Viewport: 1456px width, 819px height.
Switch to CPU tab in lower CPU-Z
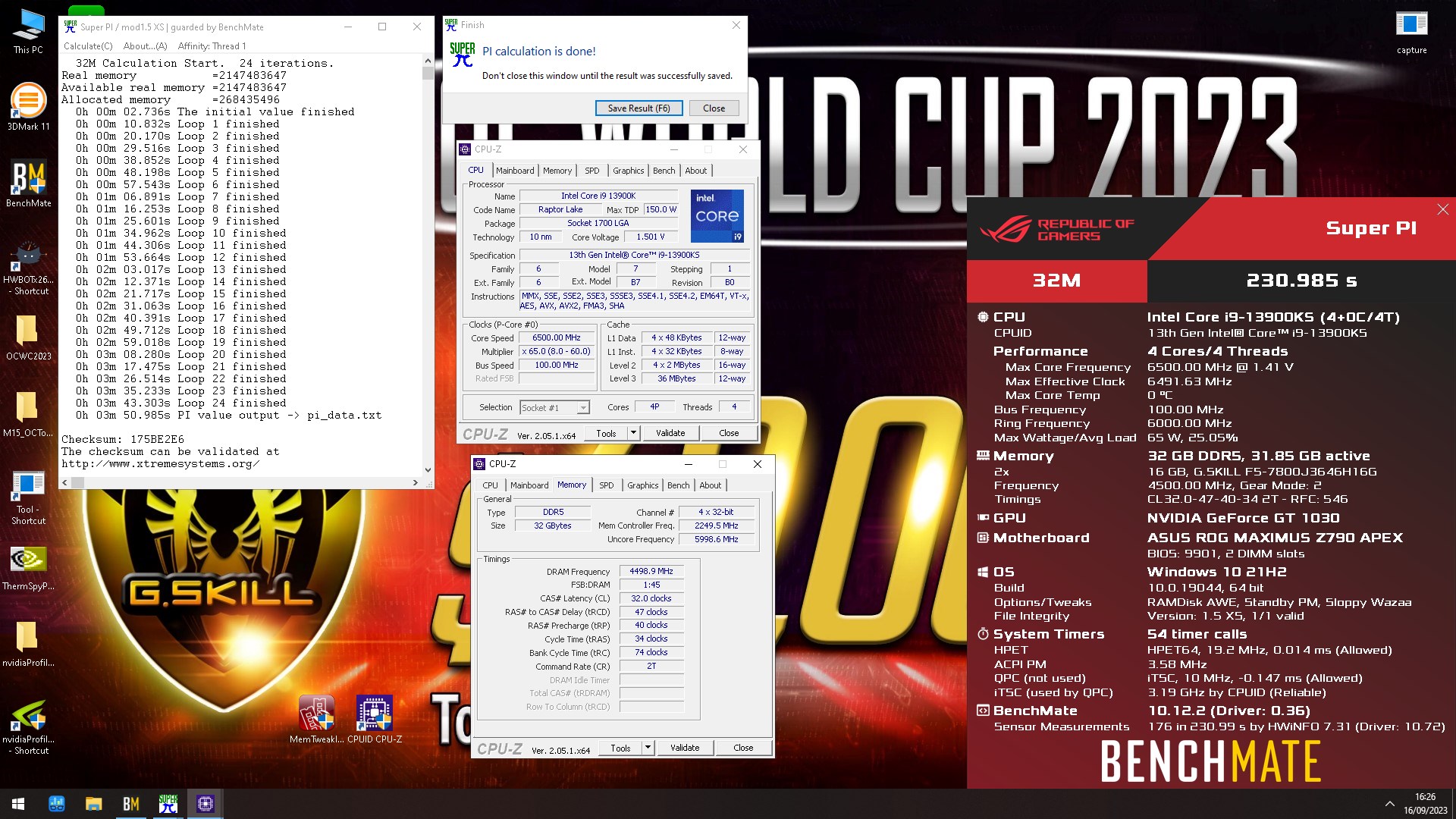tap(491, 485)
